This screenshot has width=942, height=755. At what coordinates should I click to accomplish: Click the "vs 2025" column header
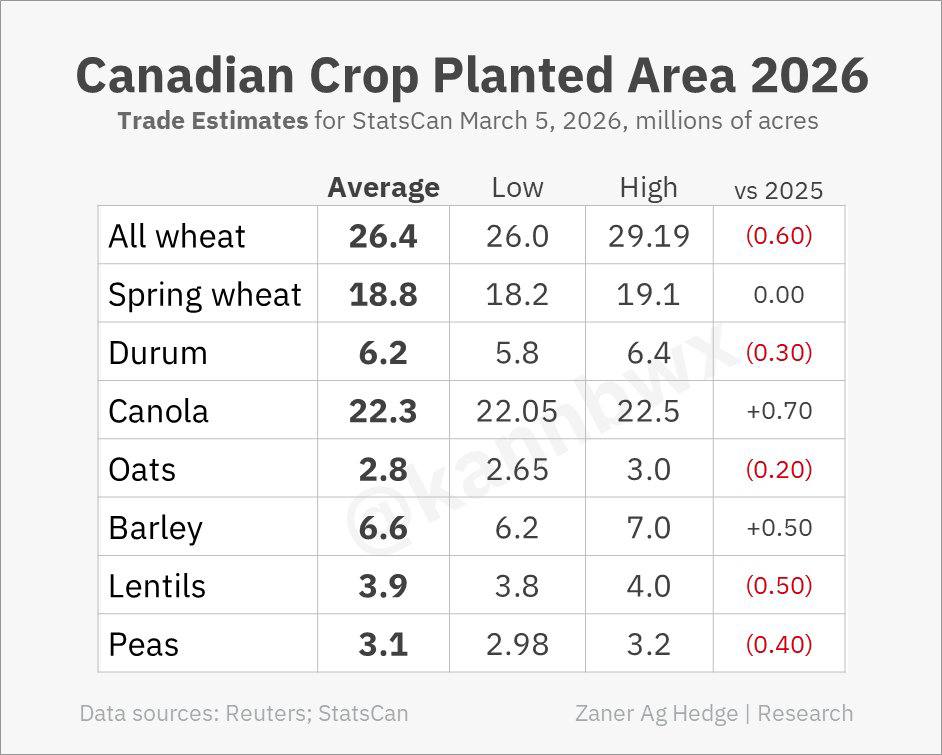(778, 190)
